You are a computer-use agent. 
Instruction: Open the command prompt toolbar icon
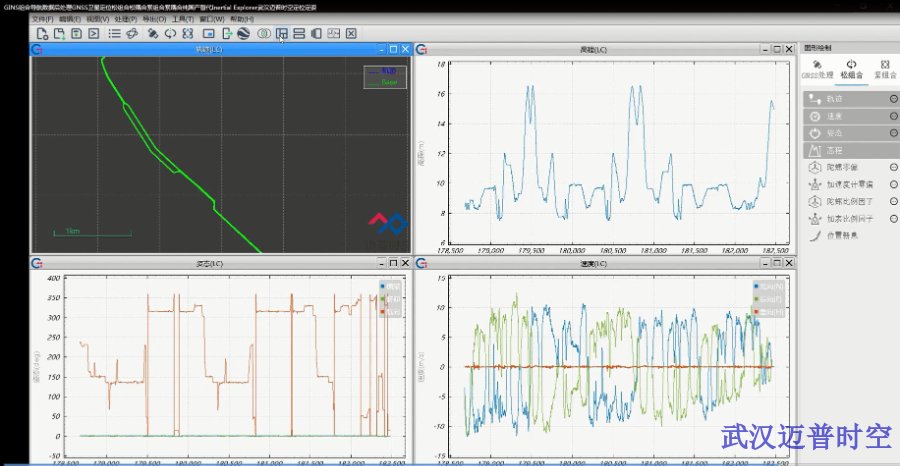93,33
